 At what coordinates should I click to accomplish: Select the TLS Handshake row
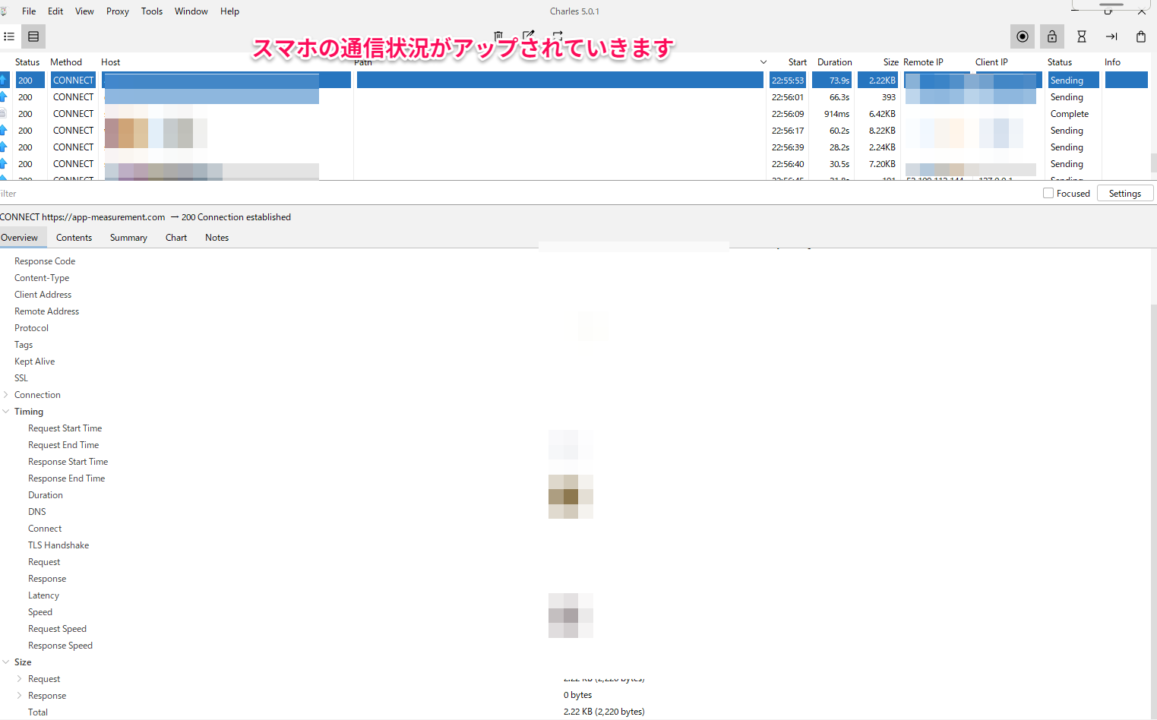click(x=576, y=545)
